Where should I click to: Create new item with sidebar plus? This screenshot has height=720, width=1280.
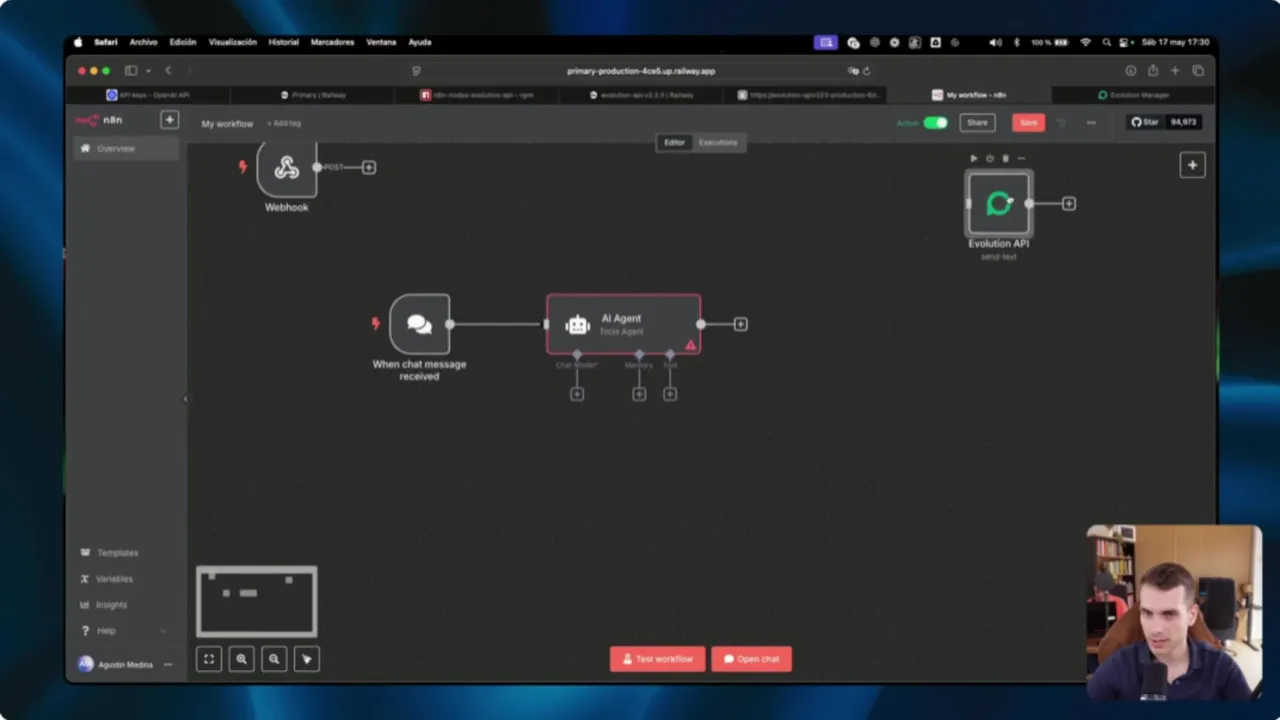click(169, 120)
